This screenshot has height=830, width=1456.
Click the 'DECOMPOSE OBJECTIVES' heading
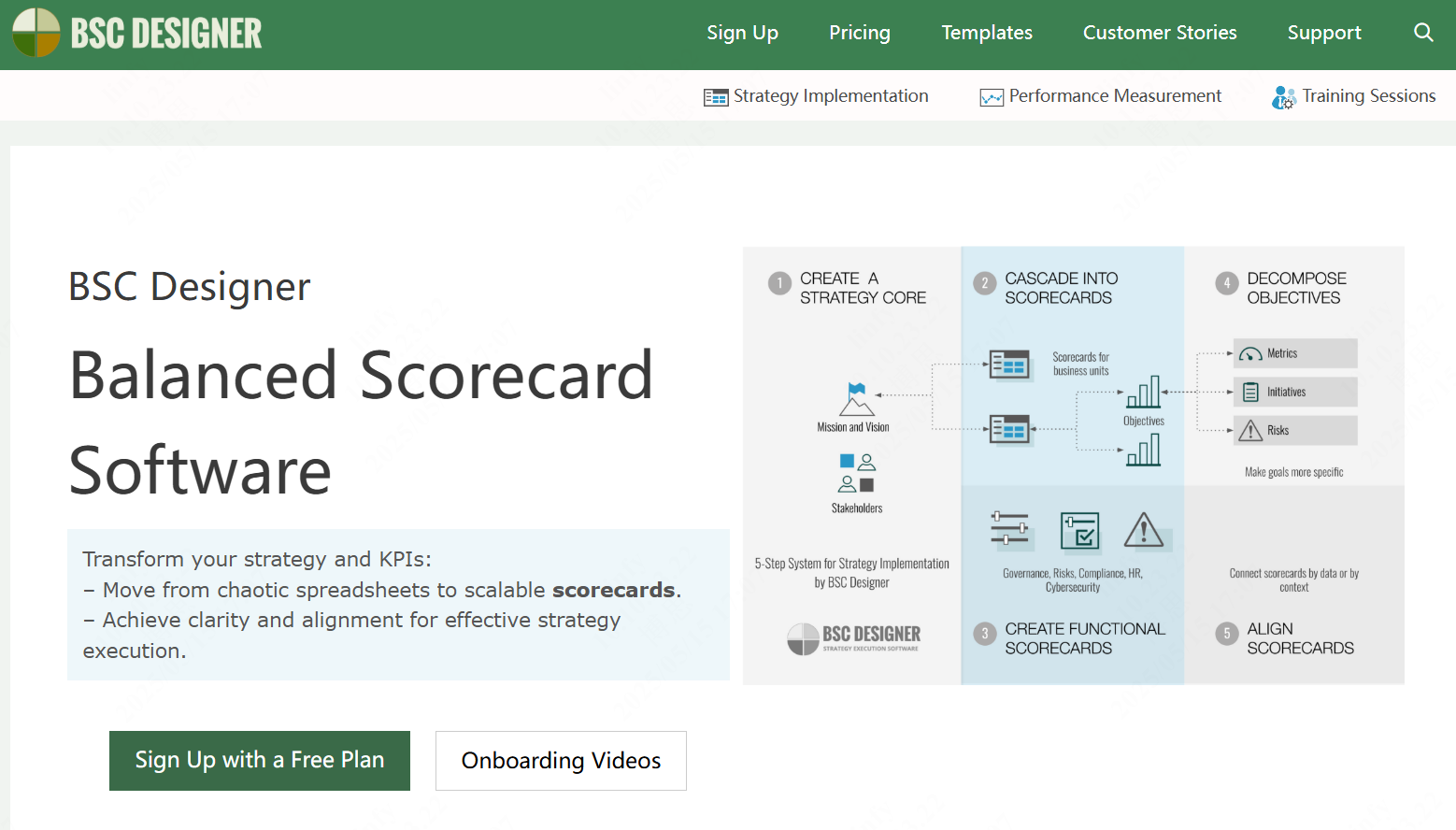click(x=1297, y=288)
